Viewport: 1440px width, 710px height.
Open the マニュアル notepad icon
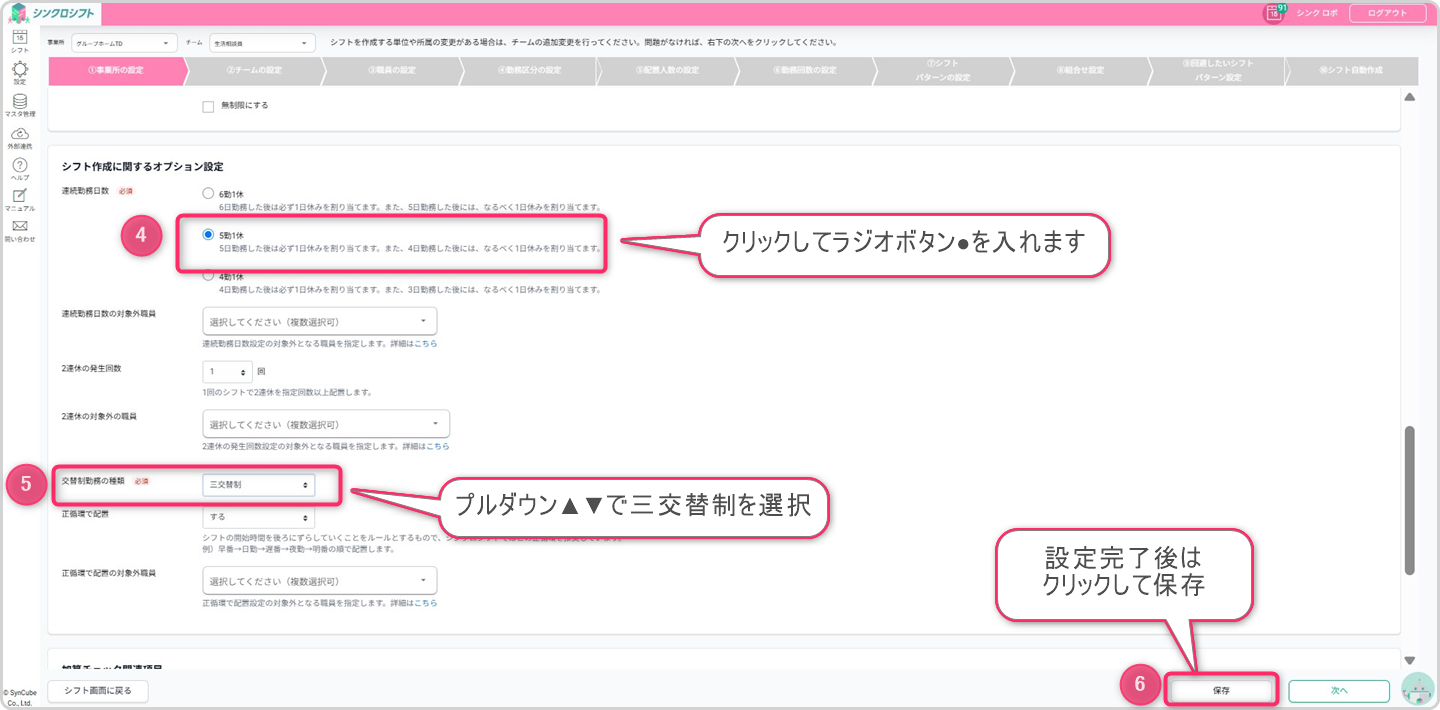[19, 196]
